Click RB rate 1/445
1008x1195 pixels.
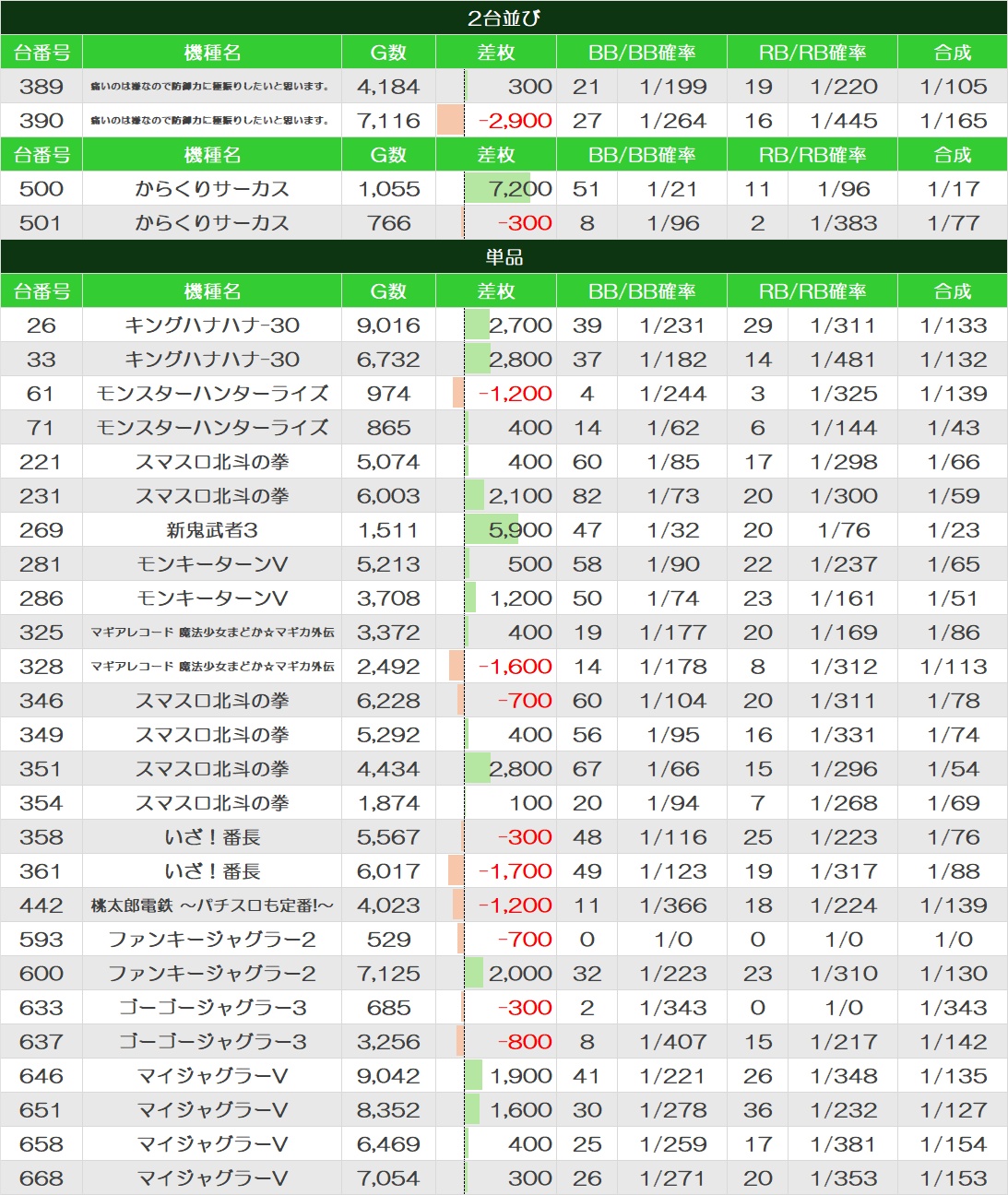pos(844,121)
